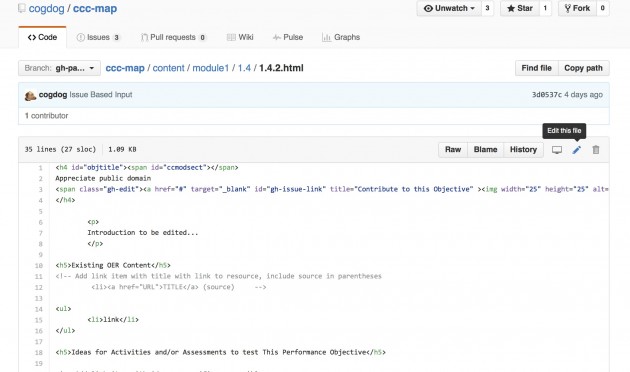This screenshot has width=630, height=372.
Task: View the file History
Action: tap(523, 150)
